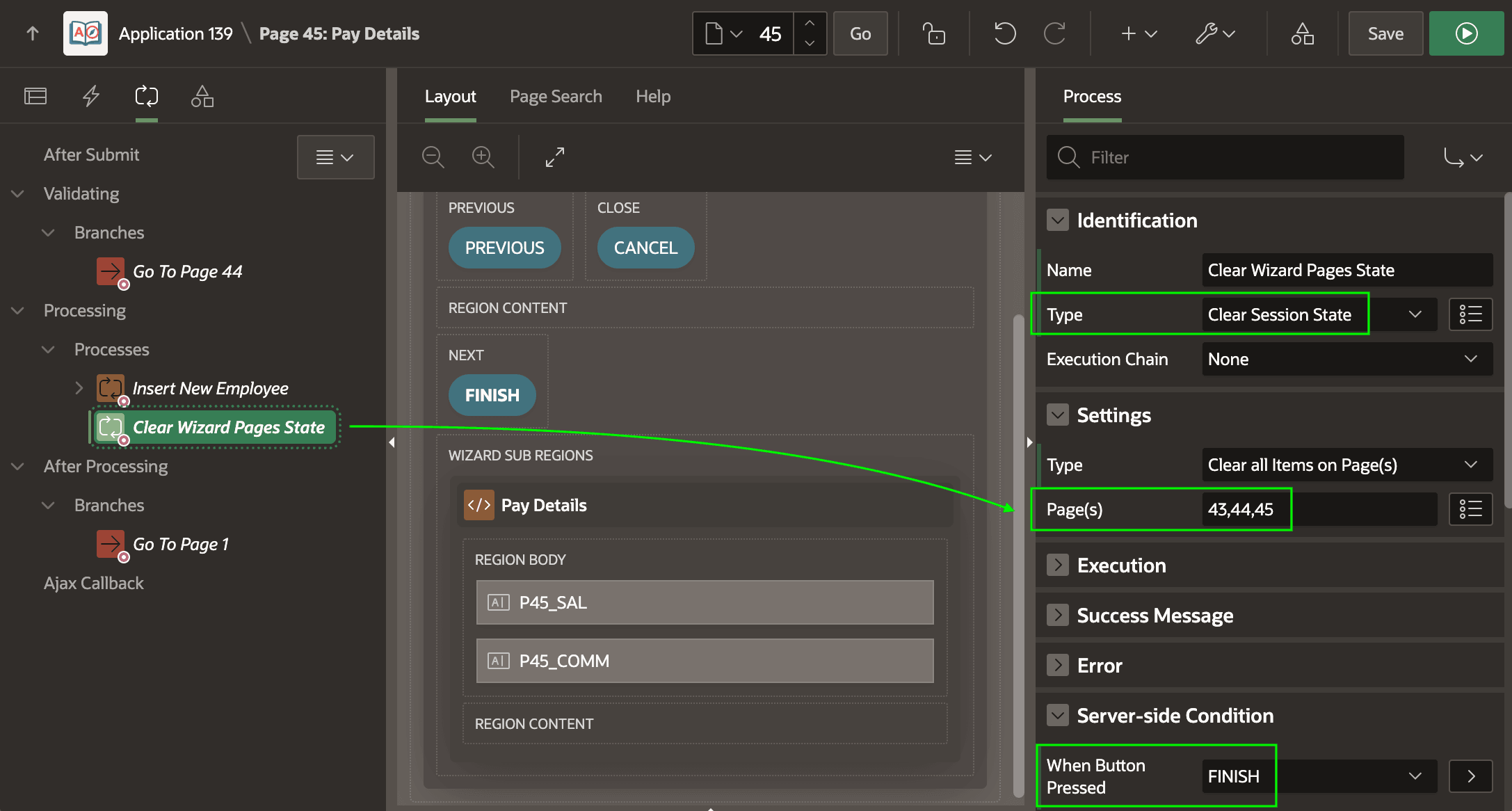Select the Pay Details region
The width and height of the screenshot is (1512, 811).
coord(704,505)
